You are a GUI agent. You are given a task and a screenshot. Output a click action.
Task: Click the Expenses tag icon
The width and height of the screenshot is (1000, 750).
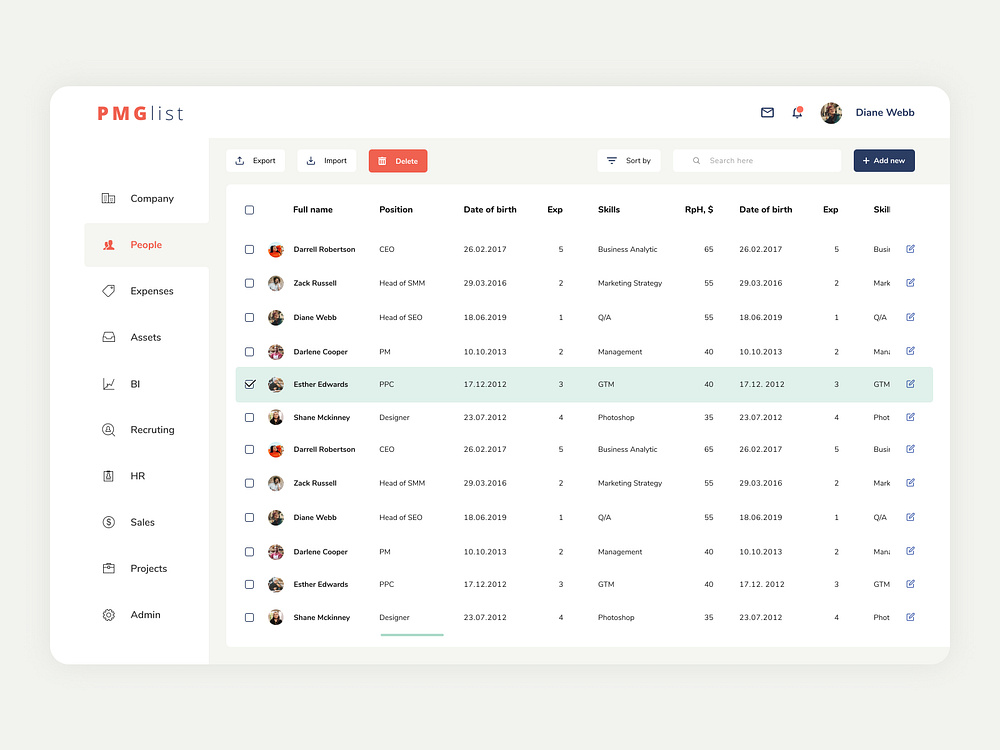109,291
